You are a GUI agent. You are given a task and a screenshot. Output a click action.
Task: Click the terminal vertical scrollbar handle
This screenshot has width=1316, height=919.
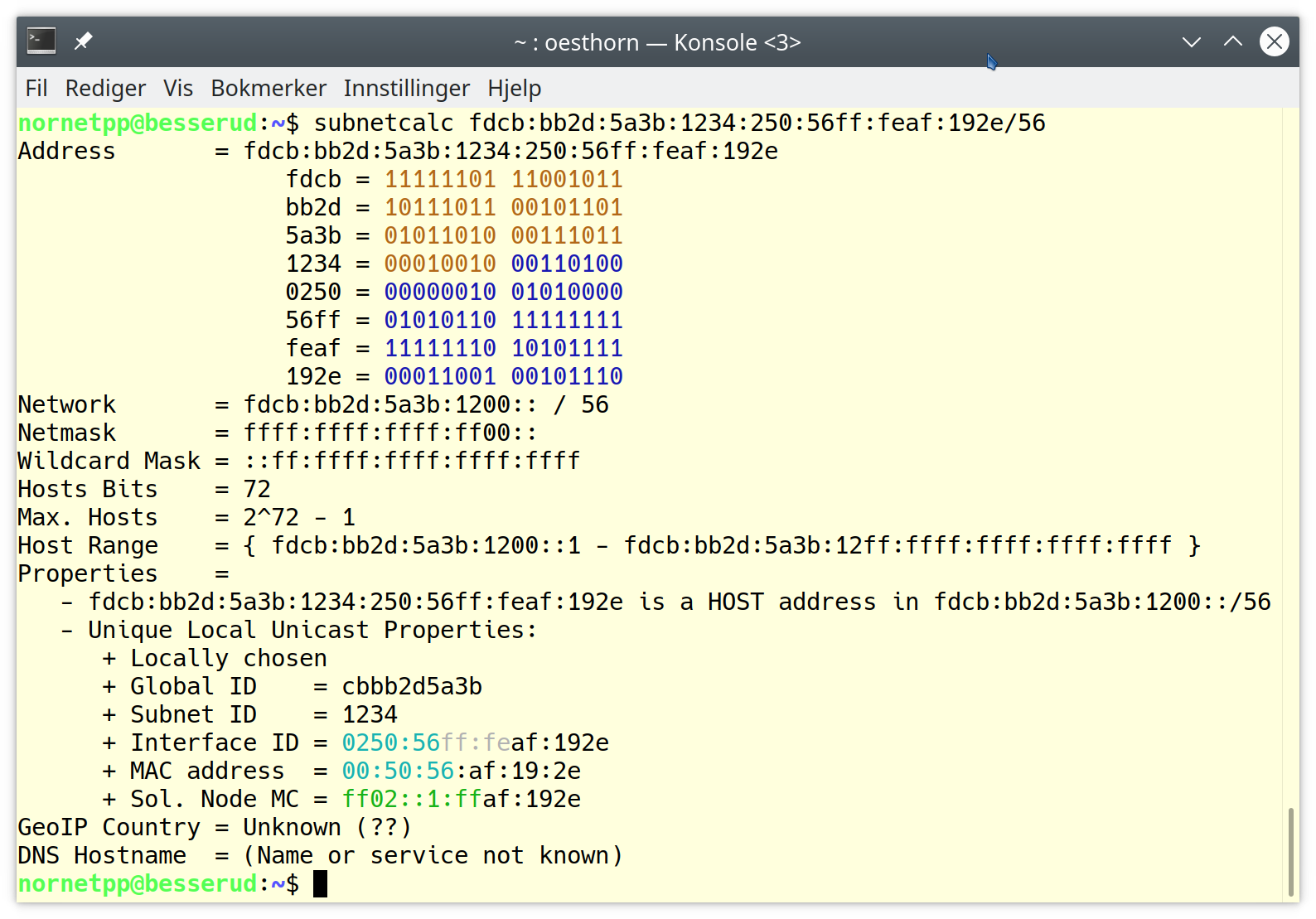(x=1290, y=853)
